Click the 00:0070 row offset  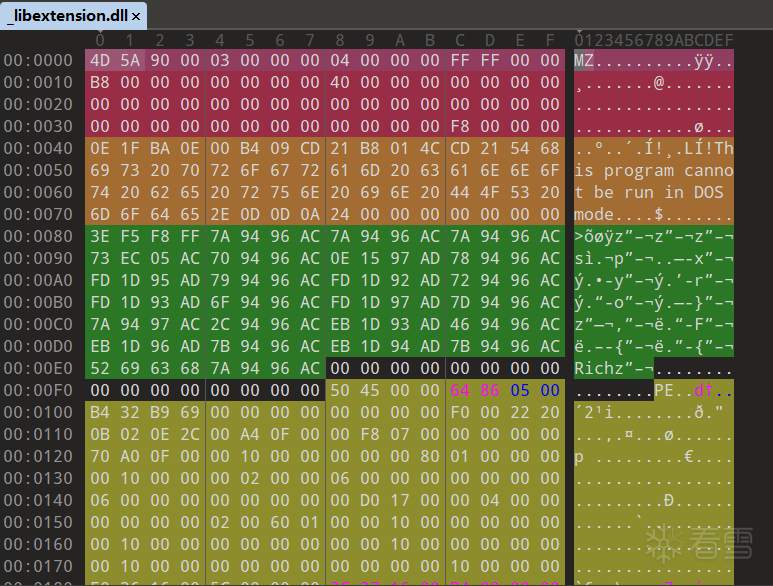pyautogui.click(x=38, y=214)
